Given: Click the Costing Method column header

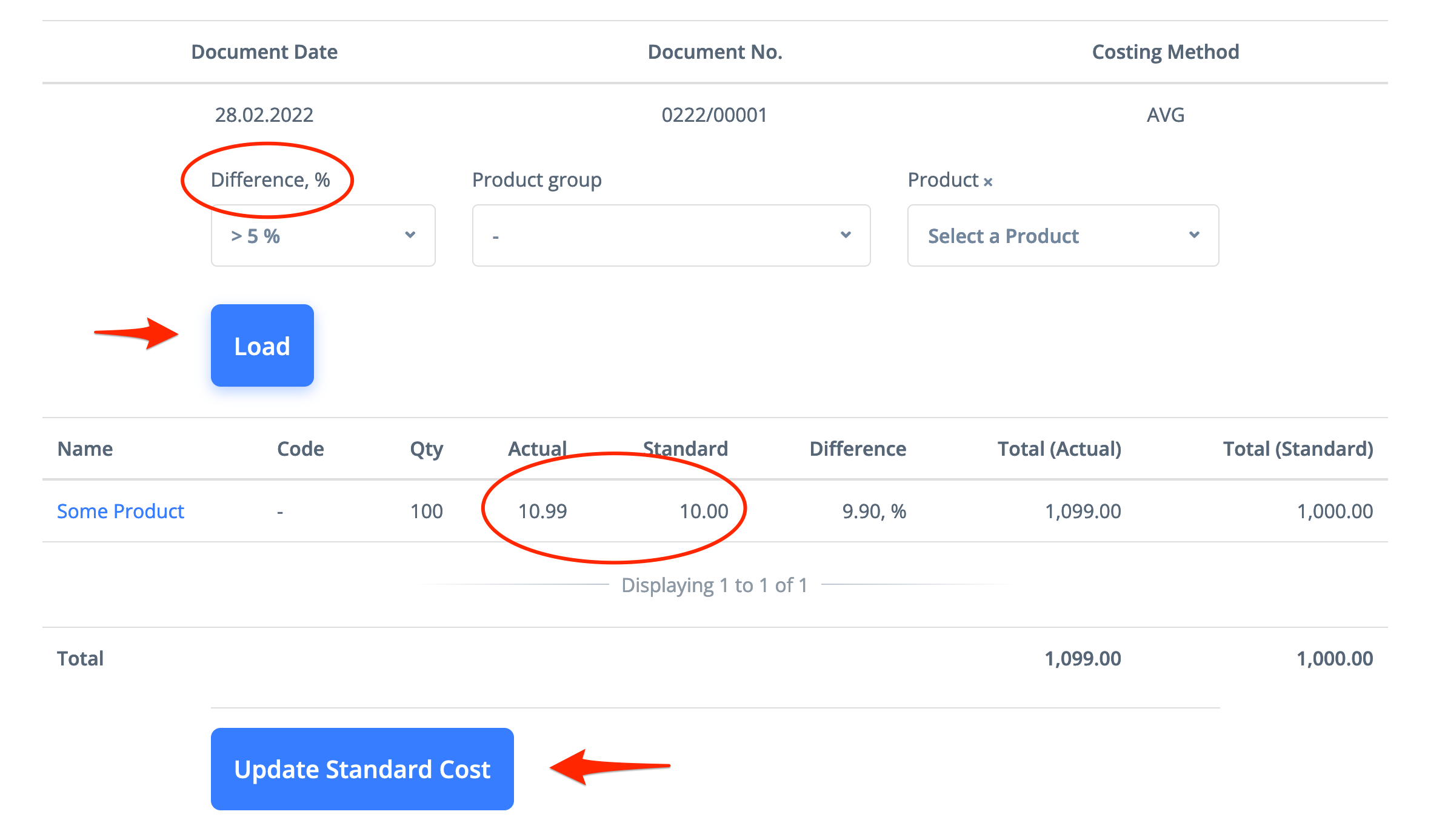Looking at the screenshot, I should [1165, 52].
